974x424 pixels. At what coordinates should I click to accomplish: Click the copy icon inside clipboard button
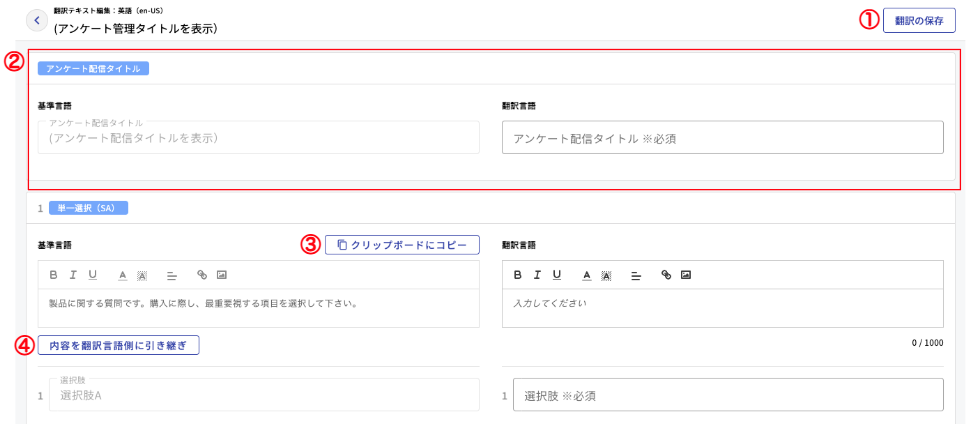tap(341, 245)
